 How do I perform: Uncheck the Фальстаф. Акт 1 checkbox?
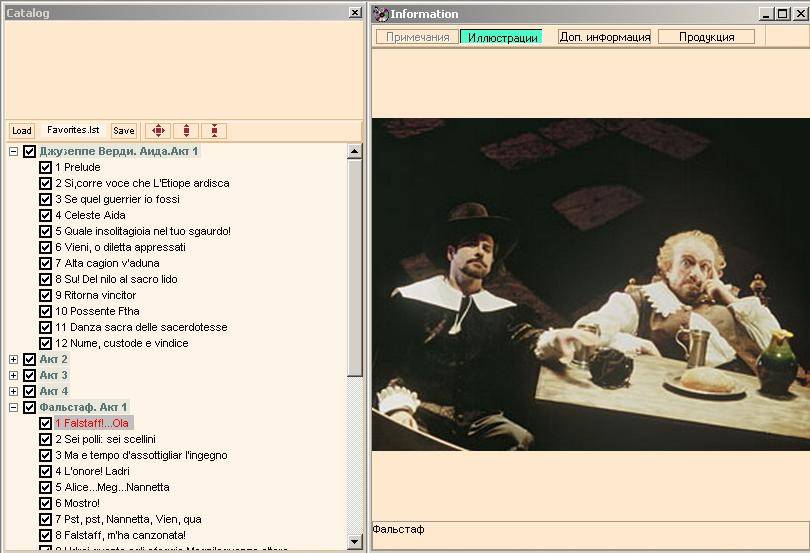(x=29, y=407)
